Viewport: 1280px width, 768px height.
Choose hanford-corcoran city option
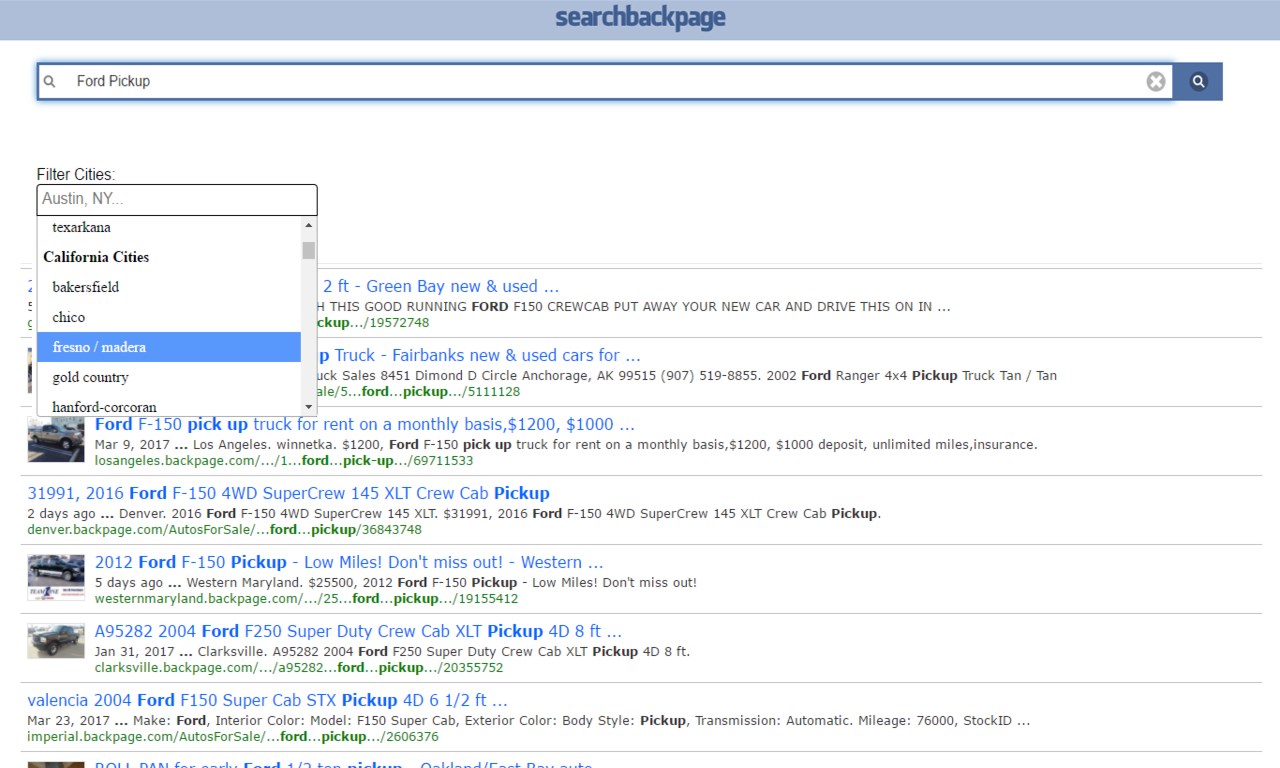169,405
